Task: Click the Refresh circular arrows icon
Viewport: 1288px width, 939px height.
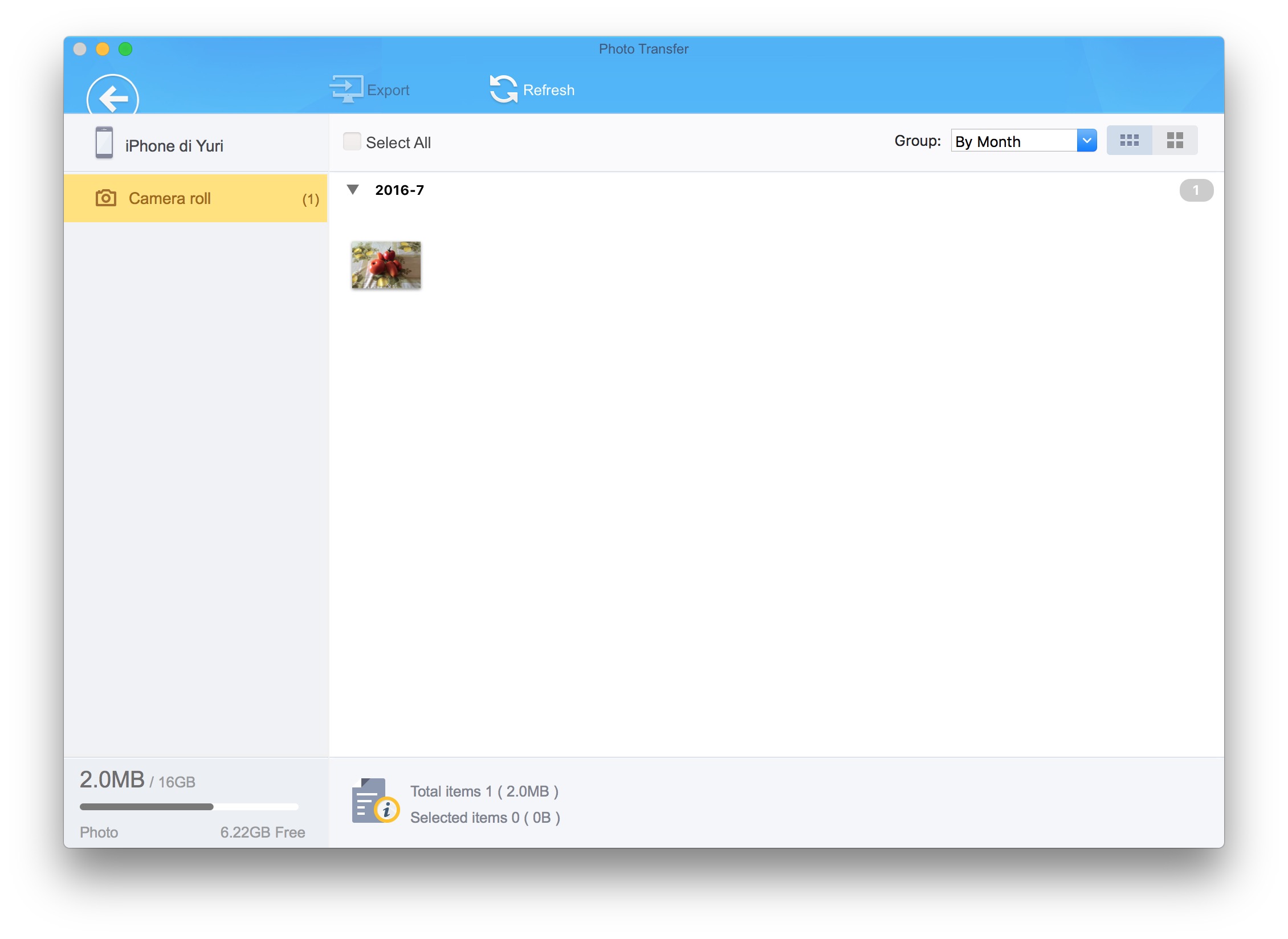Action: coord(503,89)
